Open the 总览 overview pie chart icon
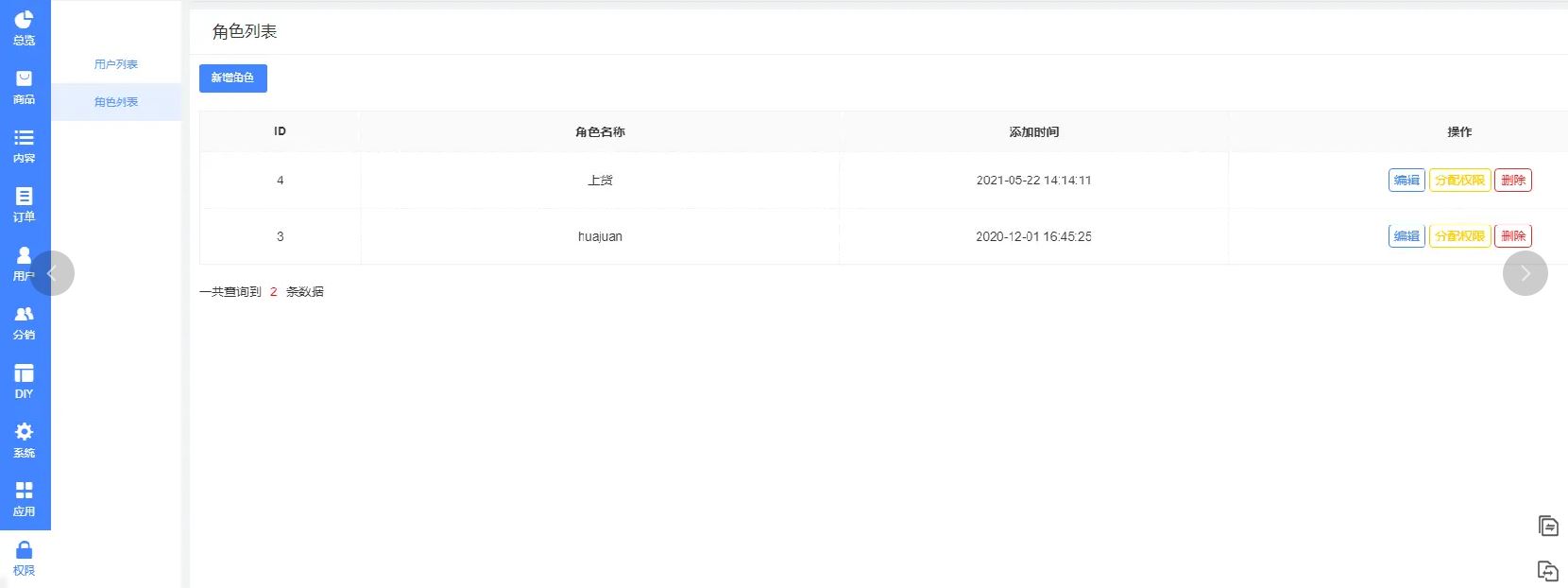1568x588 pixels. [x=24, y=20]
